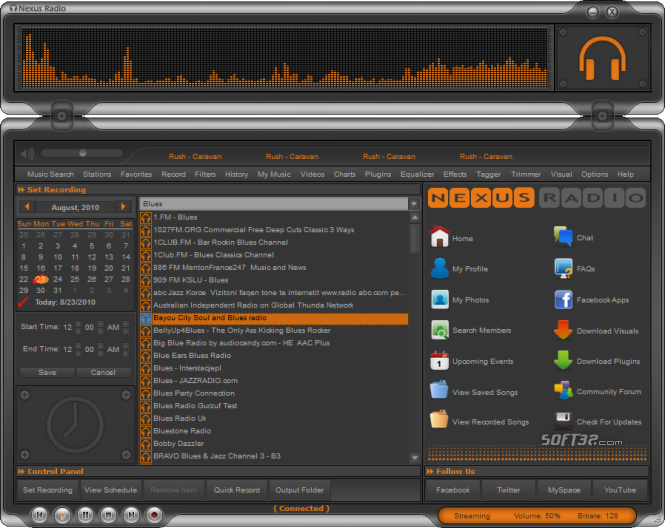665x528 pixels.
Task: Stop the stream playback
Action: (x=108, y=515)
